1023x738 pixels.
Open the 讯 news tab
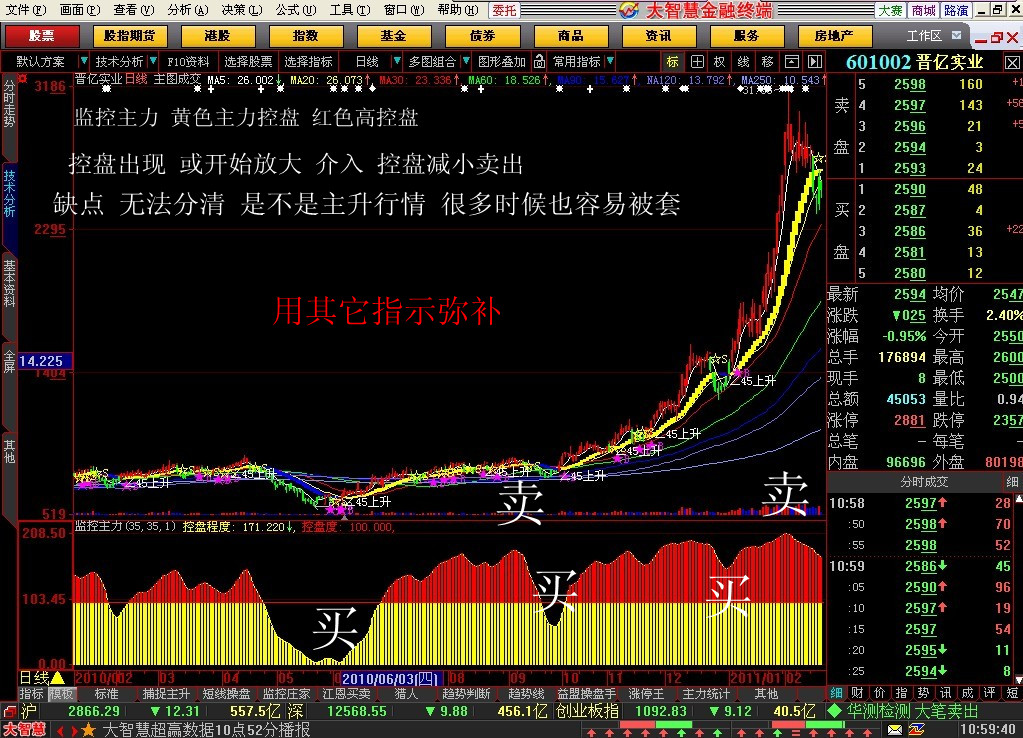tap(945, 693)
